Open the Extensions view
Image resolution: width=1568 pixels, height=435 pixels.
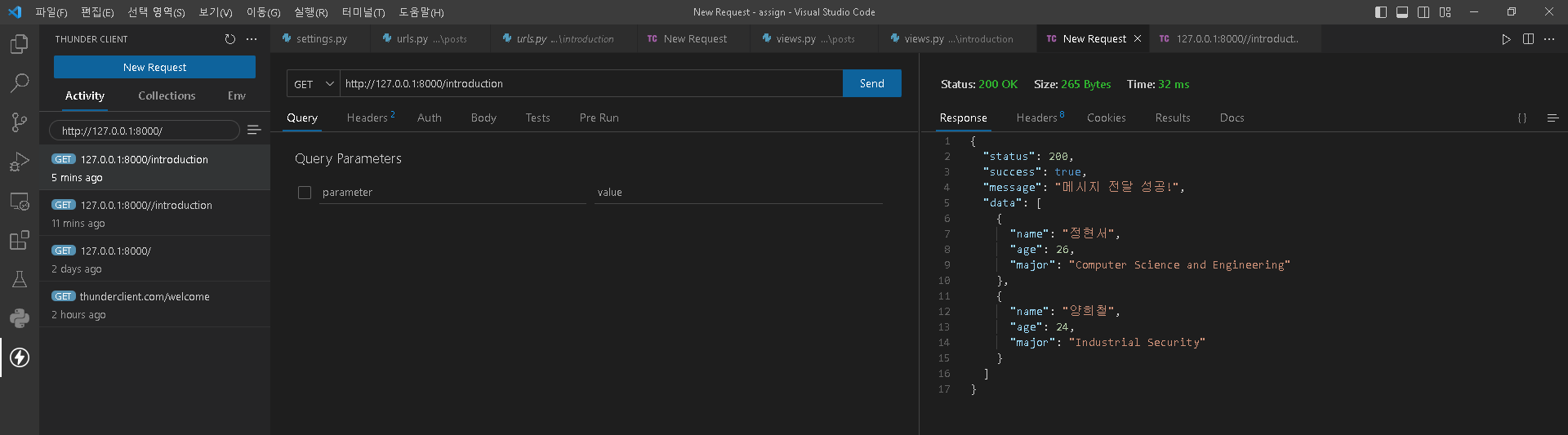[x=19, y=240]
